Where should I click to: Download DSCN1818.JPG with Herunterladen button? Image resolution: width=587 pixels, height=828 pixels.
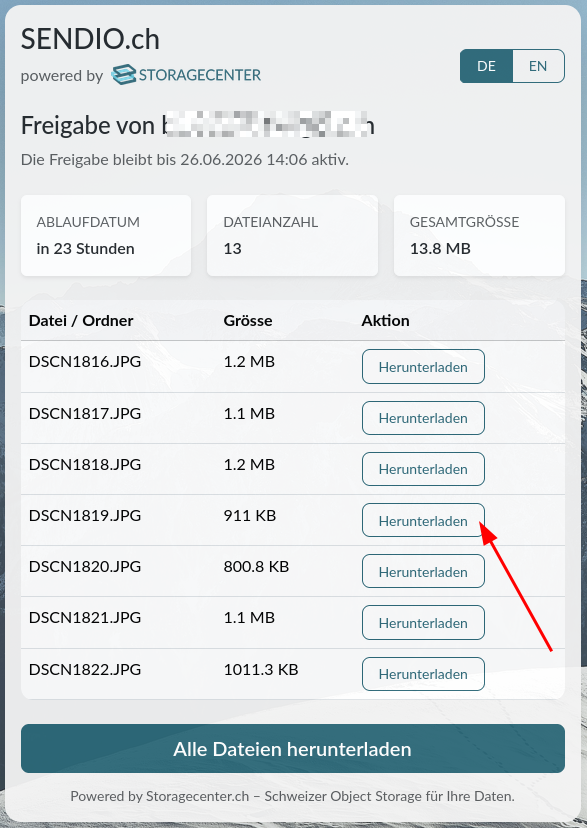[x=423, y=469]
